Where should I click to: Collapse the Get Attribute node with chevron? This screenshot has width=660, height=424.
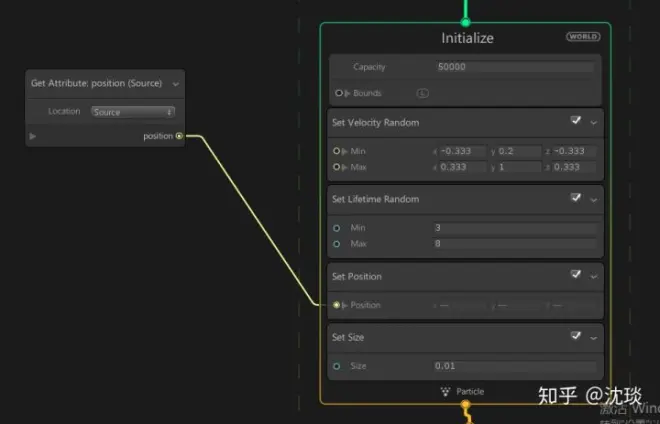coord(176,84)
